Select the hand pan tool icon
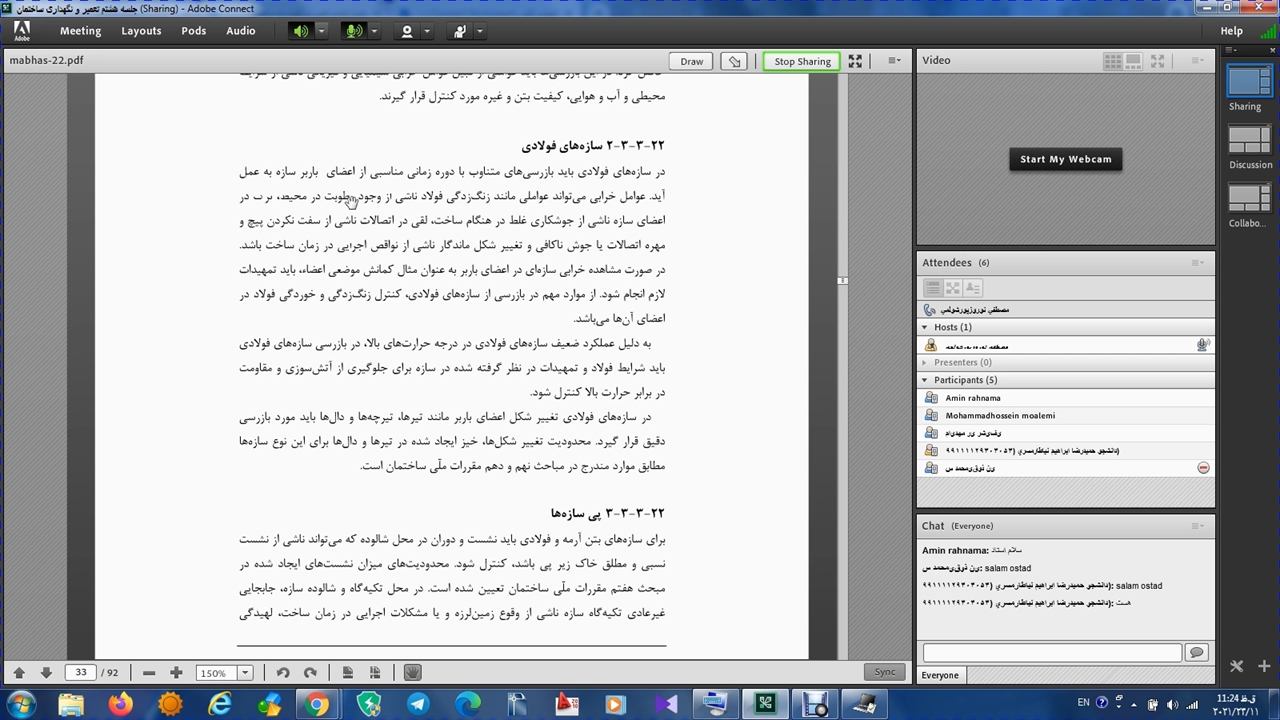1280x720 pixels. (412, 673)
